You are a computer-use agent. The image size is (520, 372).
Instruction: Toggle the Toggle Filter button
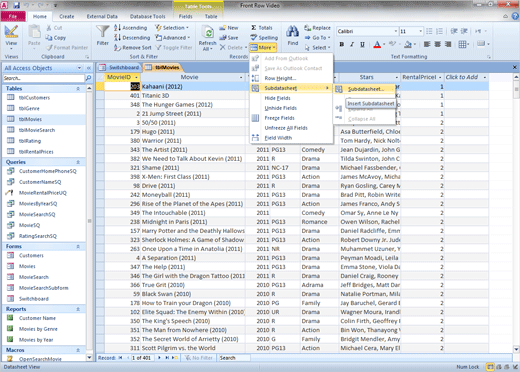pos(174,48)
